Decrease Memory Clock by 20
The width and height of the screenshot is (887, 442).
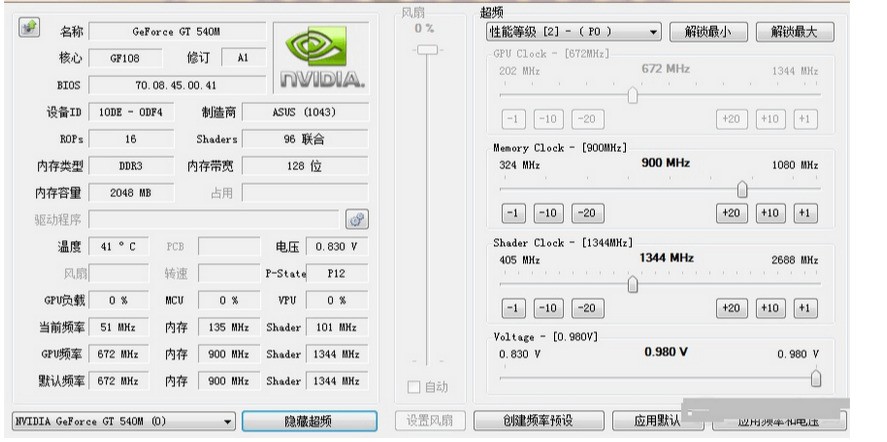587,213
